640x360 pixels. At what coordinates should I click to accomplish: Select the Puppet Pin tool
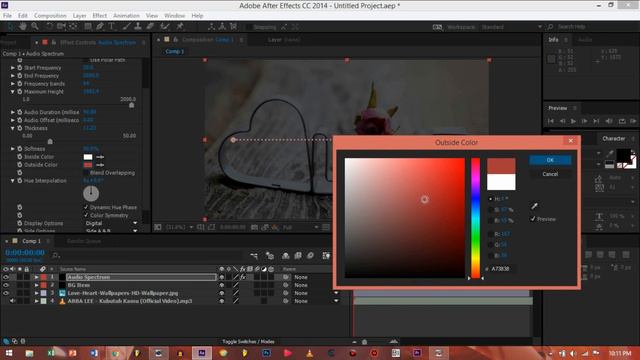point(180,27)
